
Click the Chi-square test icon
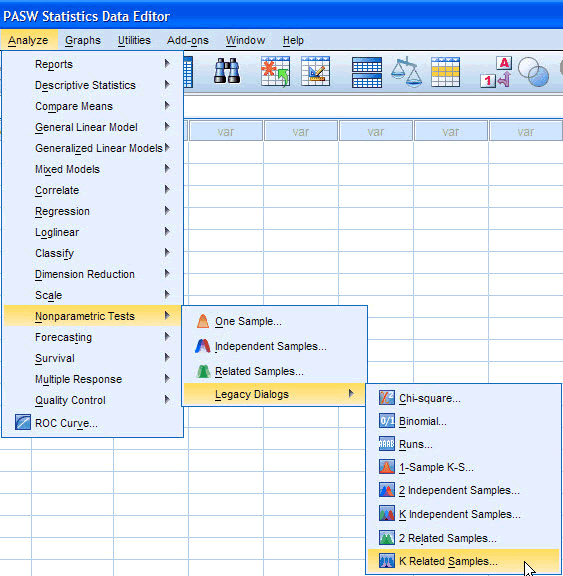click(x=387, y=398)
